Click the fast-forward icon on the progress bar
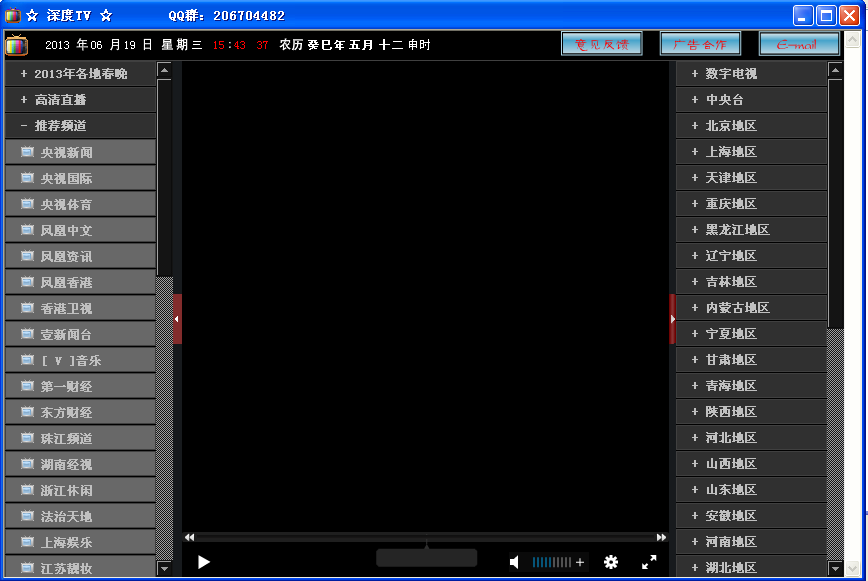Screen dimensions: 868x581 pyautogui.click(x=662, y=537)
